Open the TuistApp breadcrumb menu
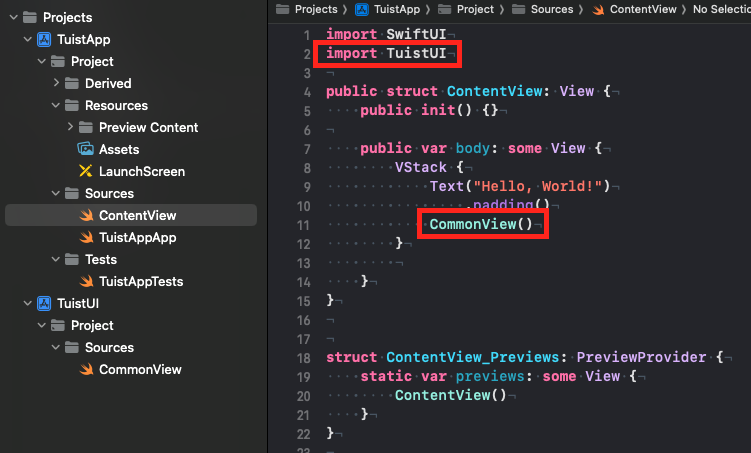 click(x=397, y=9)
